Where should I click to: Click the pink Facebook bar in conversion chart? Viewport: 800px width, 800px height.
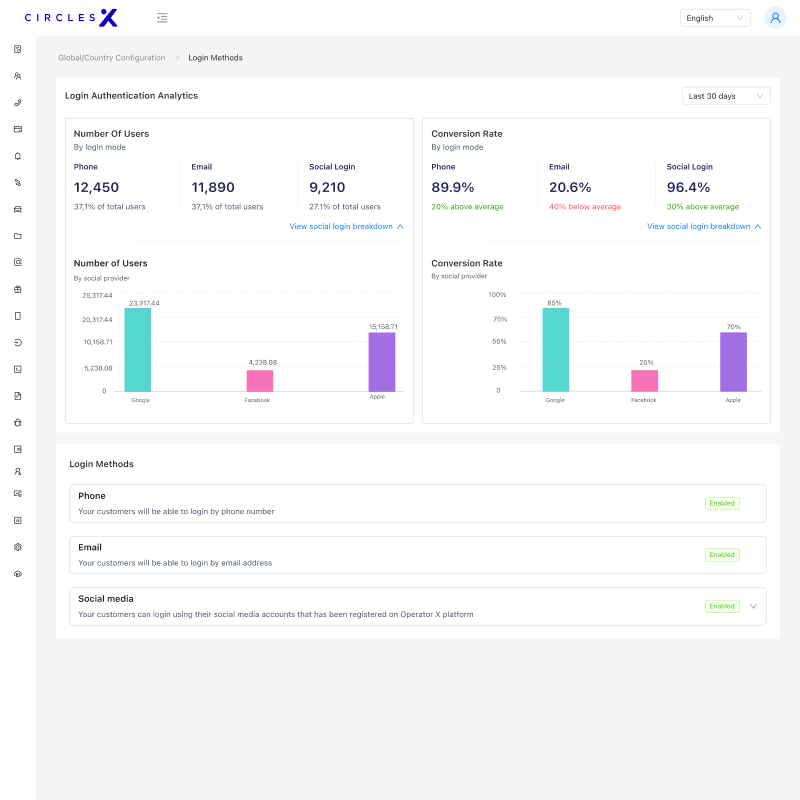[644, 381]
